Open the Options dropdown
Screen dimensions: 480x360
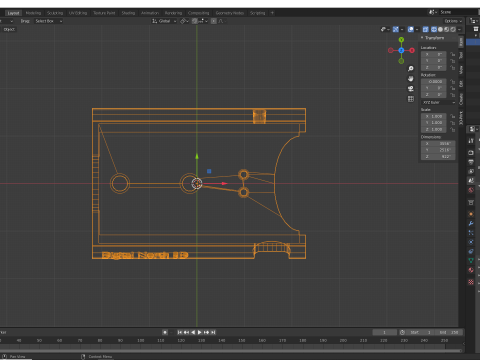(x=453, y=21)
